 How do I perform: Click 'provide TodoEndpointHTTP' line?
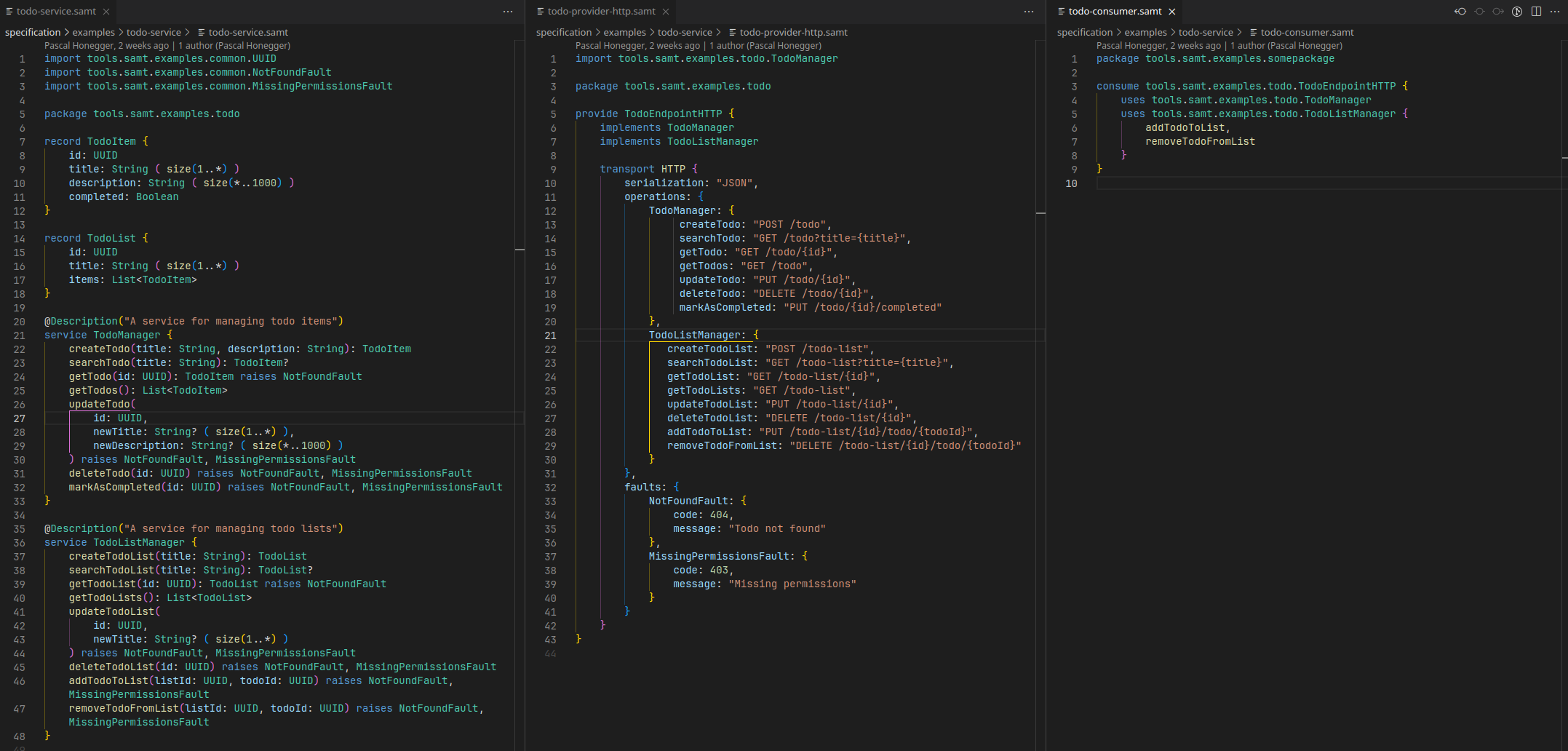[655, 114]
